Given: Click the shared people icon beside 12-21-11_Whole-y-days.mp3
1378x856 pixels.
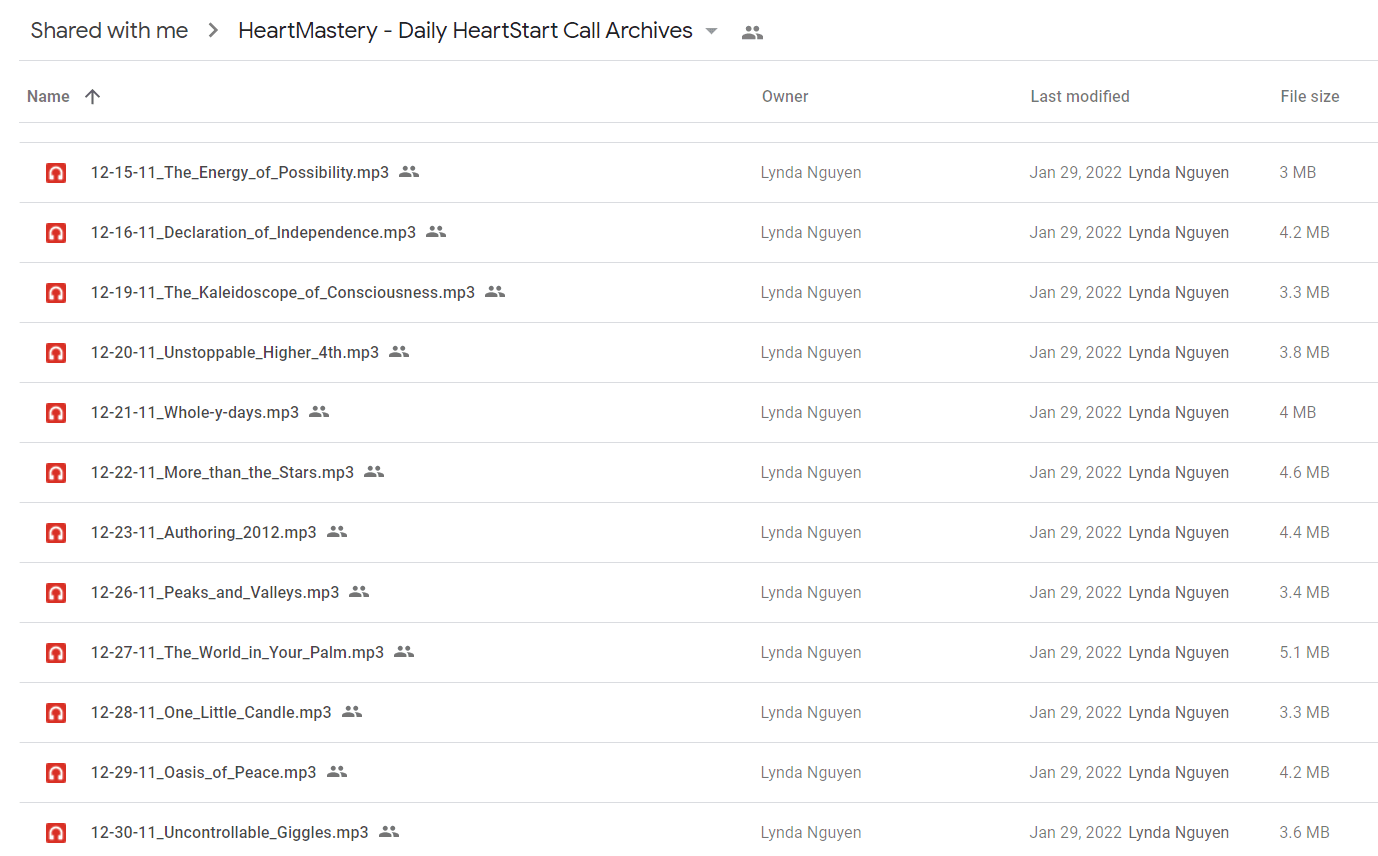Looking at the screenshot, I should pyautogui.click(x=319, y=412).
